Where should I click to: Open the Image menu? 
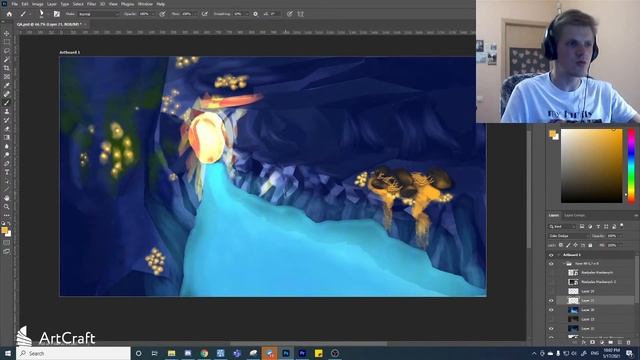point(38,4)
